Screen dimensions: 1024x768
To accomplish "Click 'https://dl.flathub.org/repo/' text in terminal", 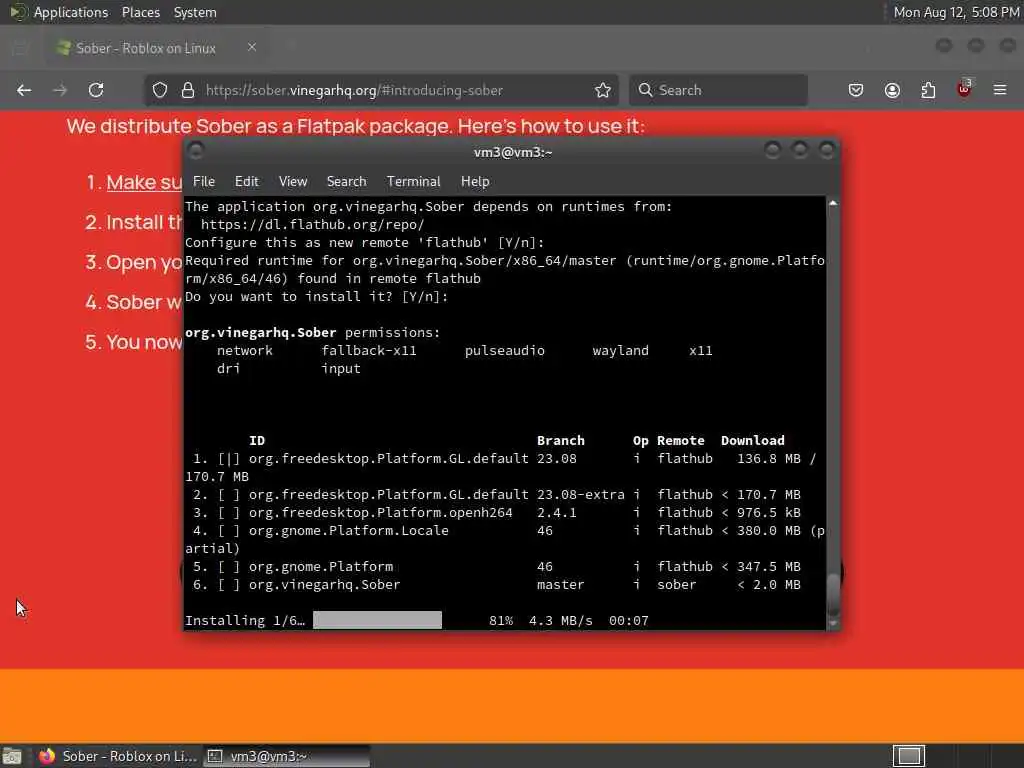I will pos(312,225).
